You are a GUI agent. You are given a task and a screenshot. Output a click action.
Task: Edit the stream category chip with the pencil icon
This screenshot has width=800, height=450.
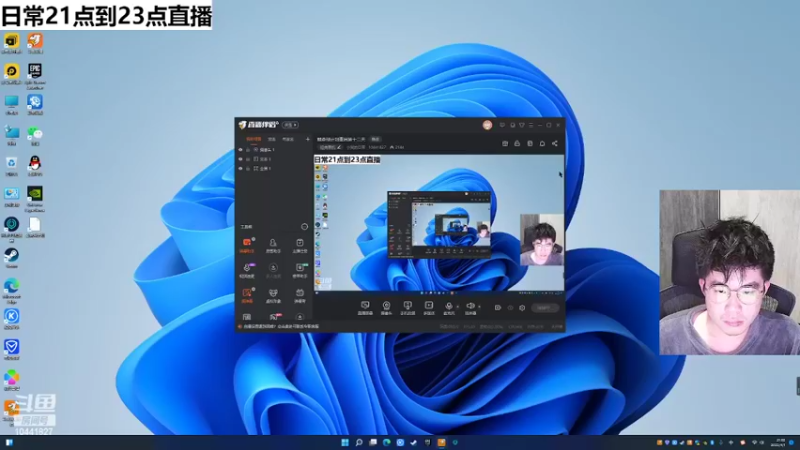330,147
